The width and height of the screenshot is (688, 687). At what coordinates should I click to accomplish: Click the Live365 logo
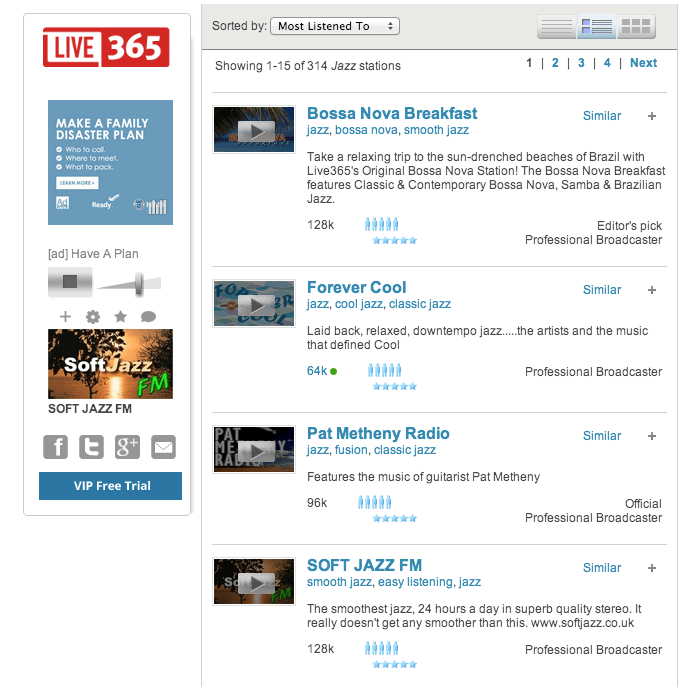point(106,47)
